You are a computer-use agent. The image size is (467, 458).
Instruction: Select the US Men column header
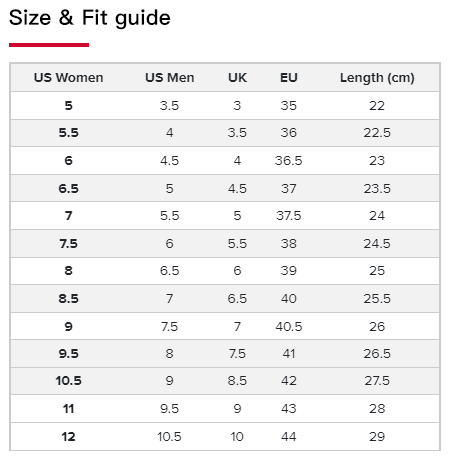(170, 78)
